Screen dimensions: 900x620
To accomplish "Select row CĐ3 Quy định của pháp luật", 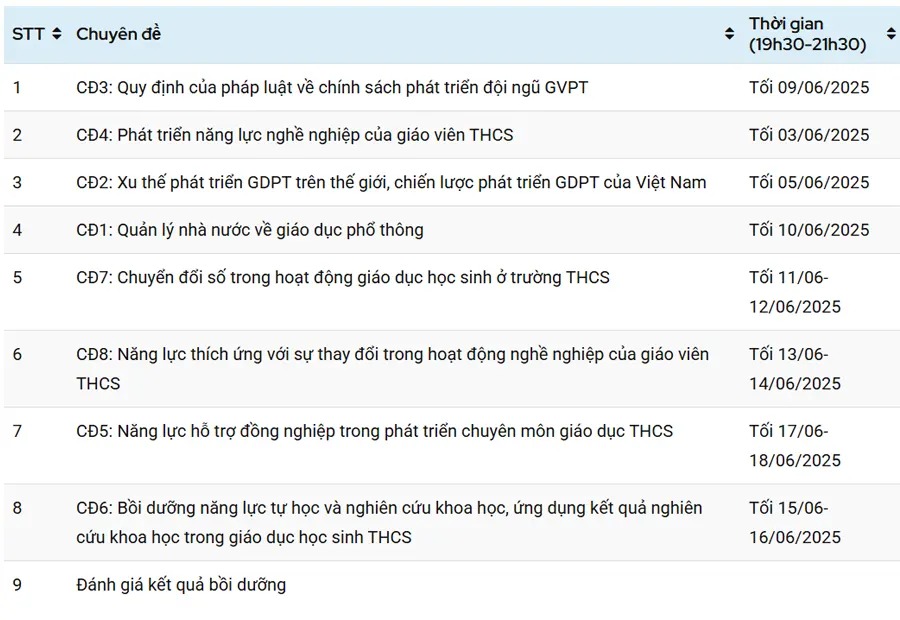I will point(452,87).
